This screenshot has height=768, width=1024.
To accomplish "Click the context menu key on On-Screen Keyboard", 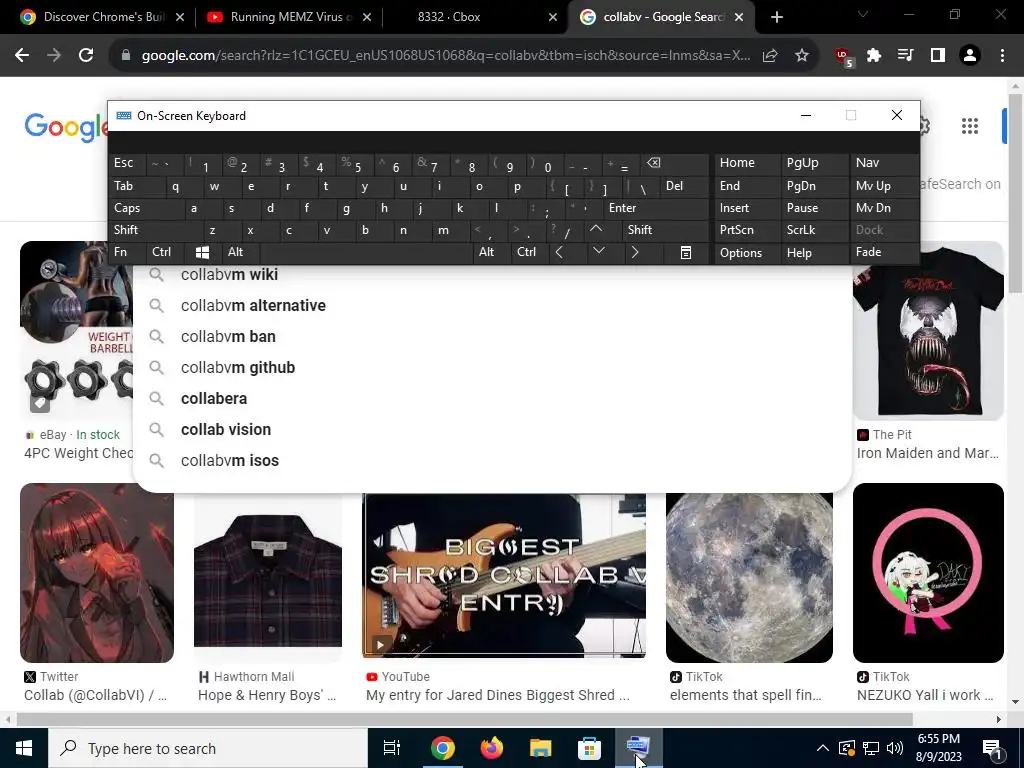I will pos(686,252).
